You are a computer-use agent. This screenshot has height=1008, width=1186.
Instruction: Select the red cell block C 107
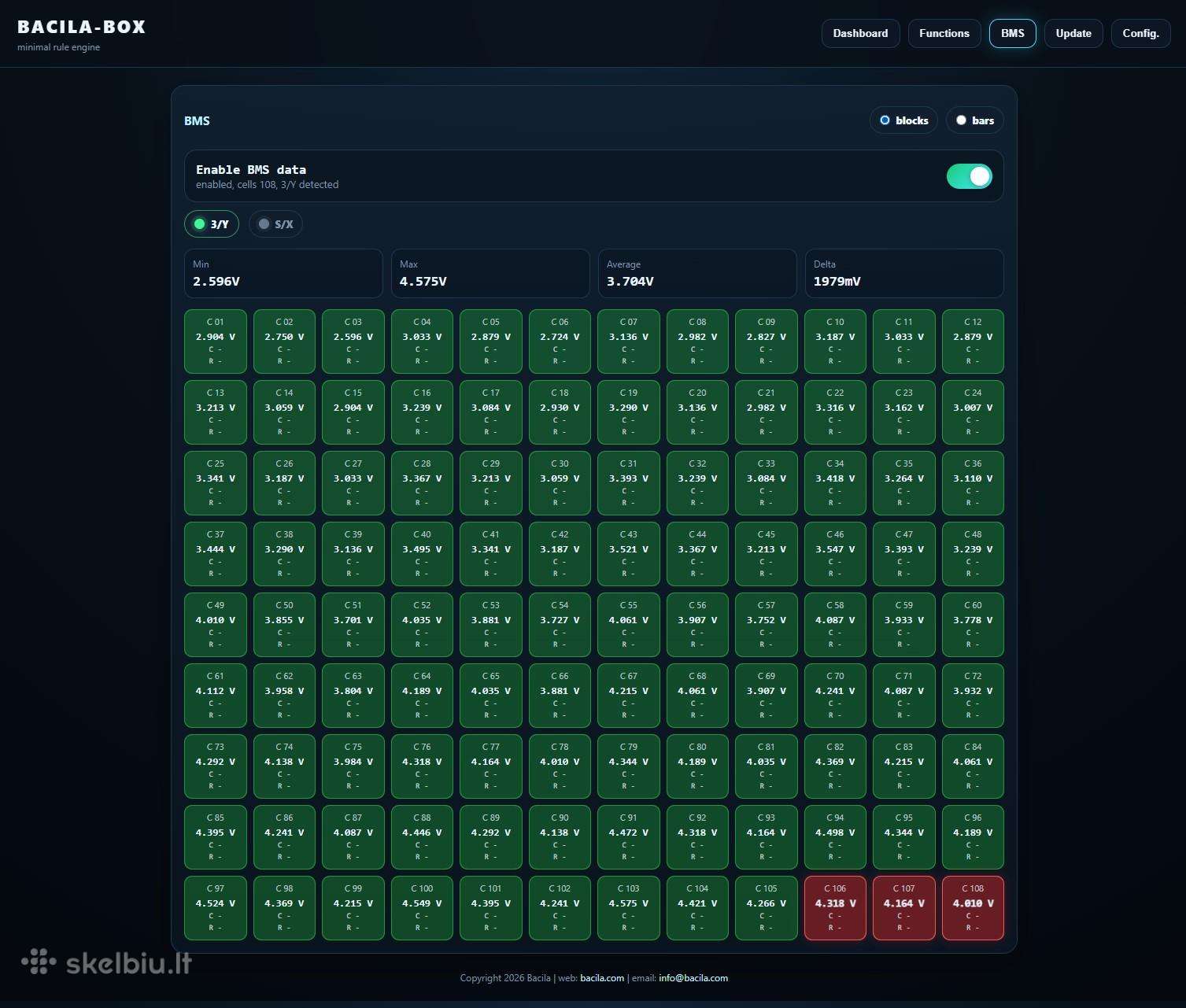pyautogui.click(x=904, y=908)
